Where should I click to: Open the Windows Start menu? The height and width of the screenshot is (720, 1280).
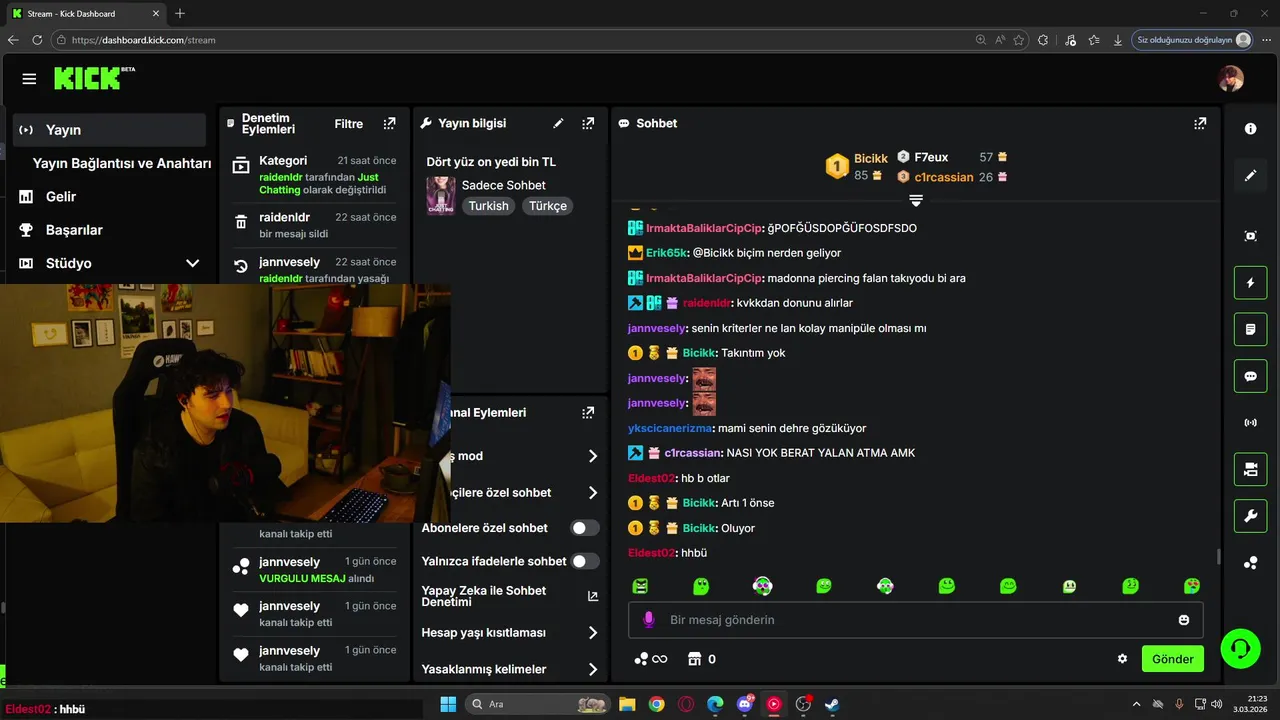(448, 704)
